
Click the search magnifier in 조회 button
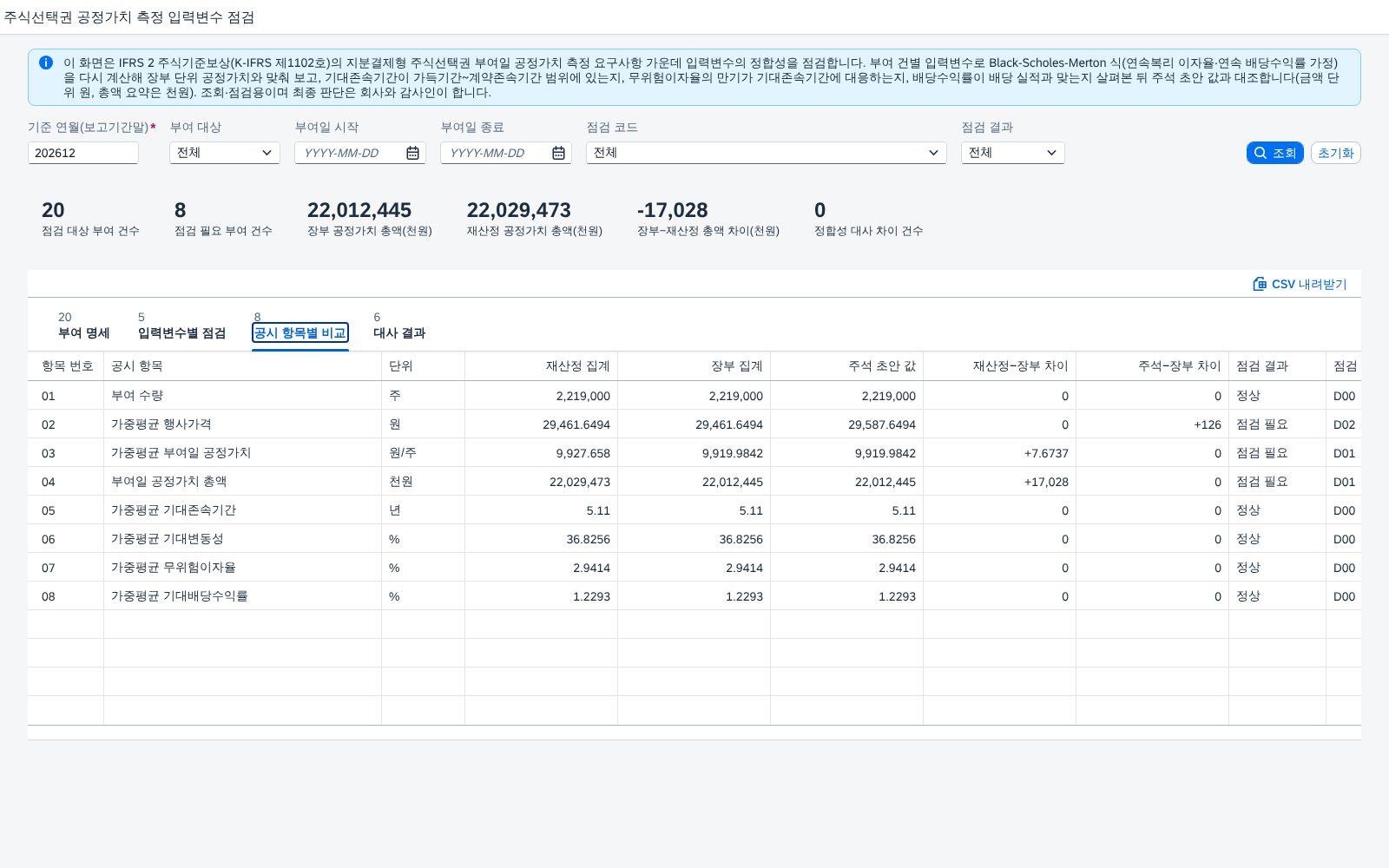coord(1261,153)
